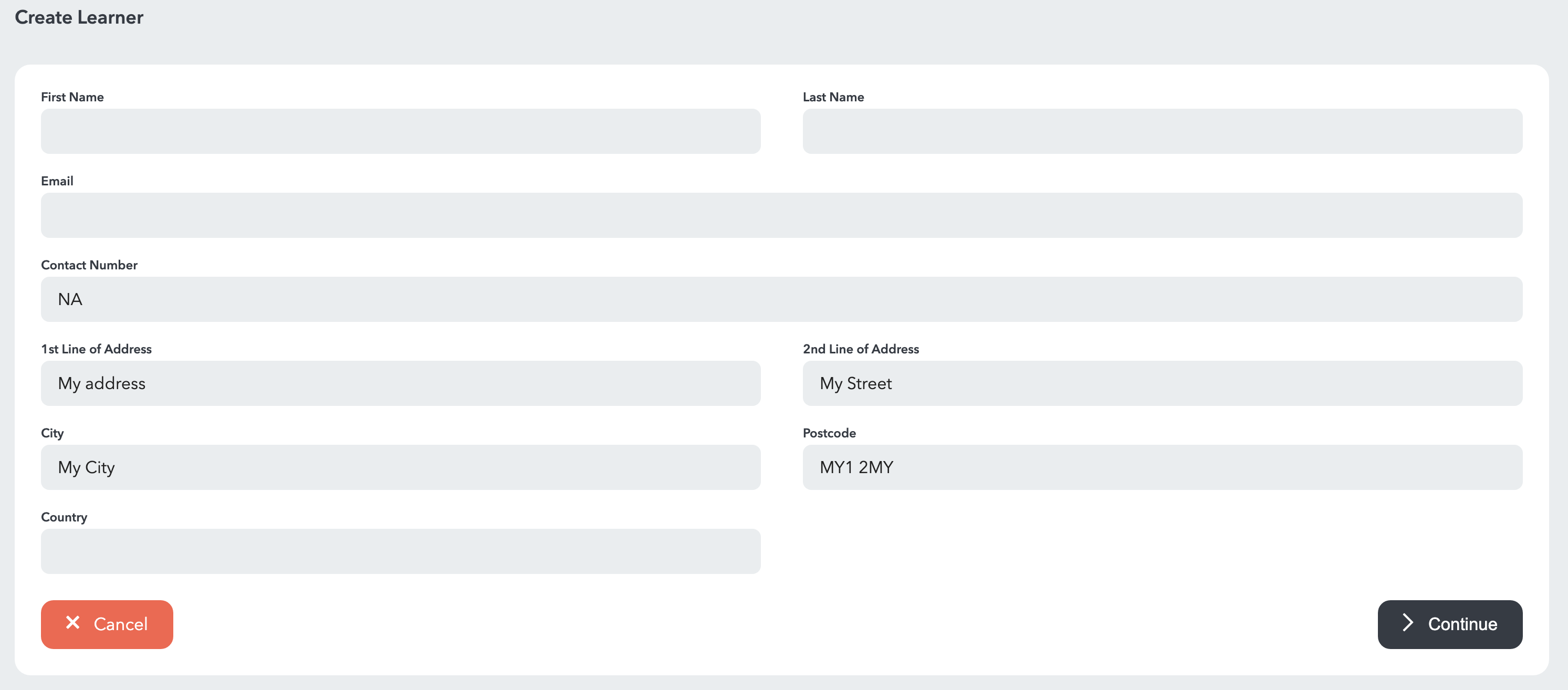Click the City field showing My City

click(x=401, y=467)
